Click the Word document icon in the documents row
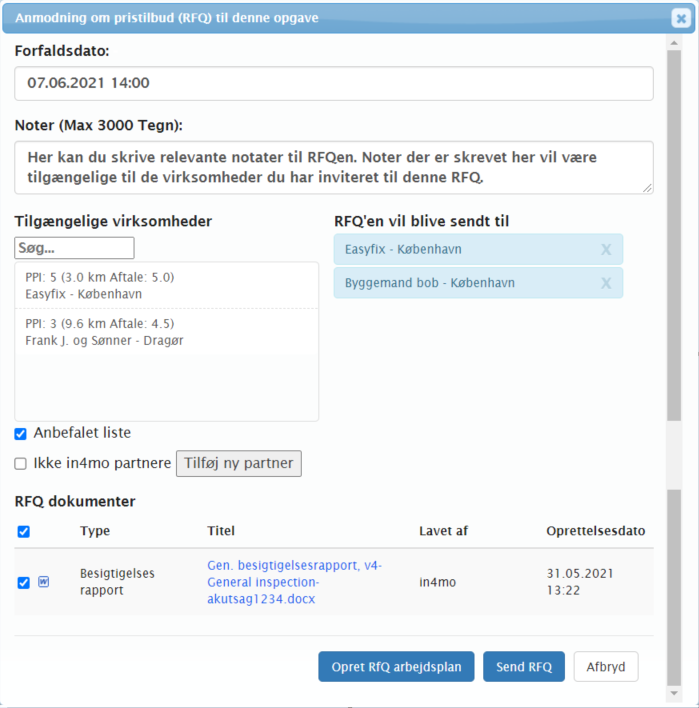This screenshot has width=699, height=708. [x=43, y=581]
